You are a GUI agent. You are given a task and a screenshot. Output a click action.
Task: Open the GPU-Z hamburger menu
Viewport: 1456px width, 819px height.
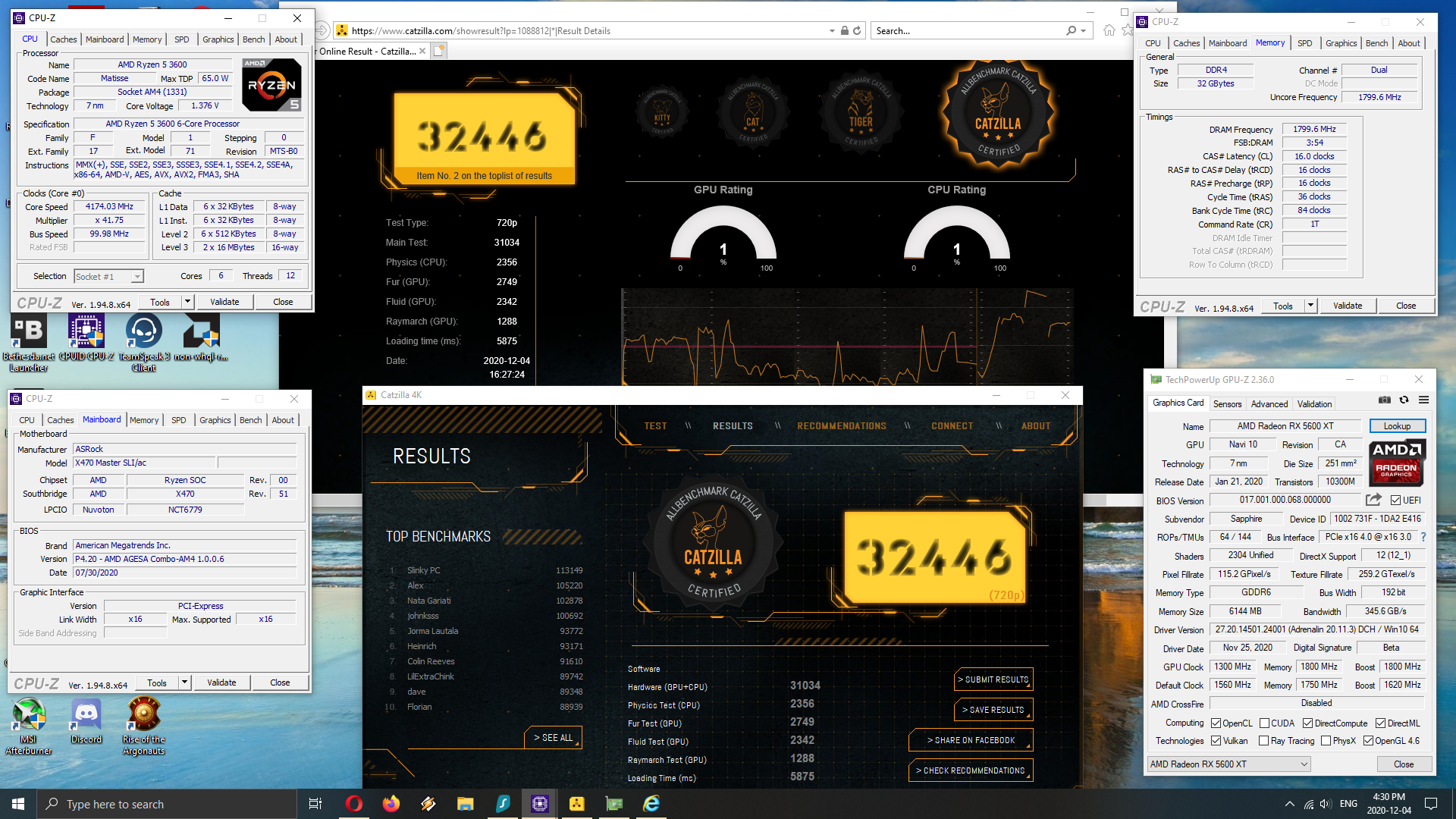[1423, 400]
